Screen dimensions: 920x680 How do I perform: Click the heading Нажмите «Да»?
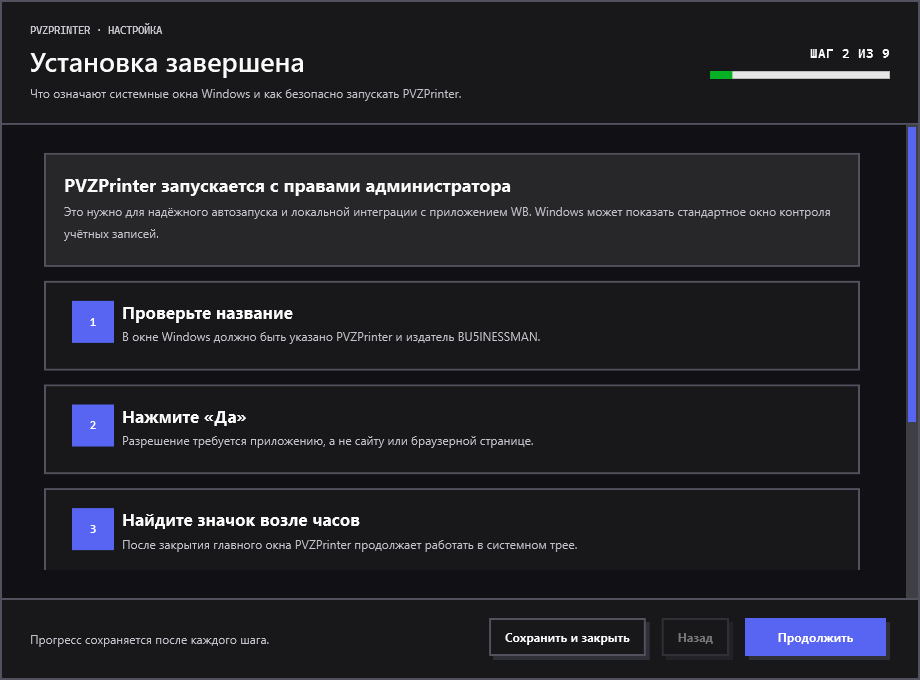184,417
